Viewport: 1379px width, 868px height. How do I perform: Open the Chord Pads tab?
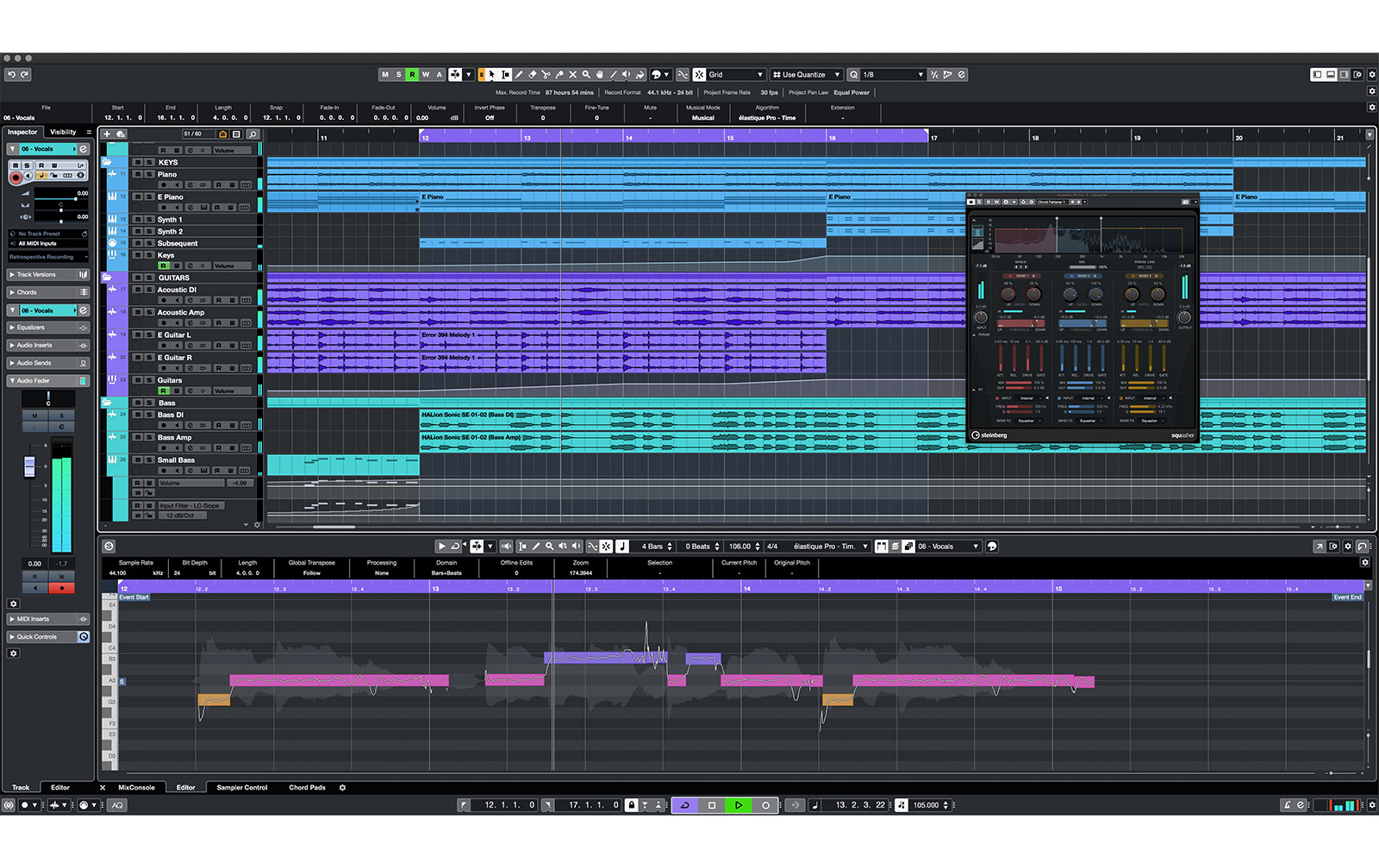pyautogui.click(x=307, y=788)
